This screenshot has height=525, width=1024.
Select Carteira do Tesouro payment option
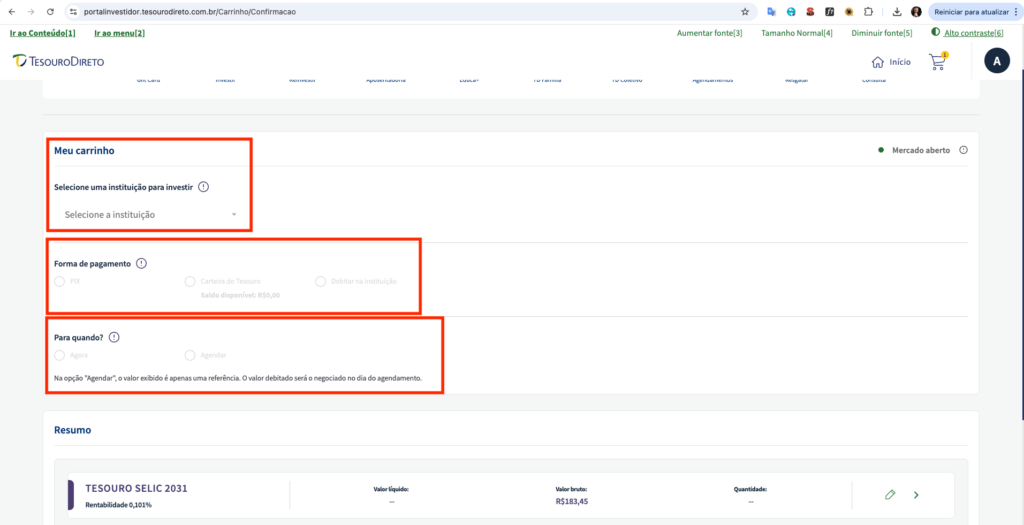[x=190, y=282]
